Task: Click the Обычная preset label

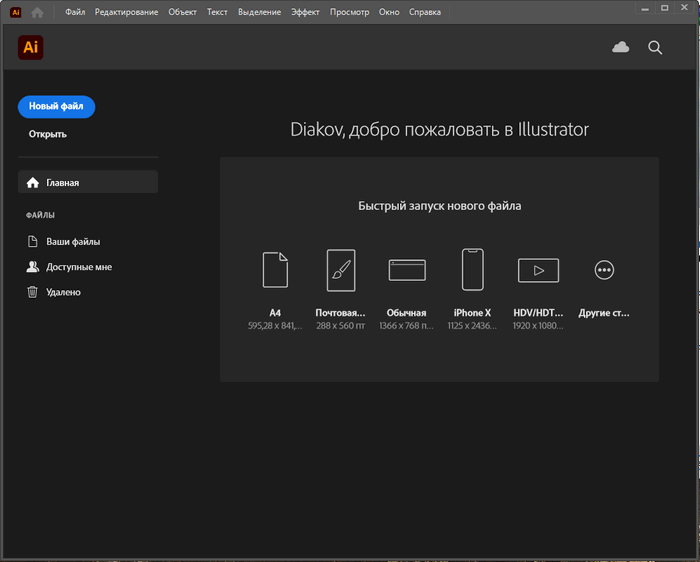Action: 406,313
